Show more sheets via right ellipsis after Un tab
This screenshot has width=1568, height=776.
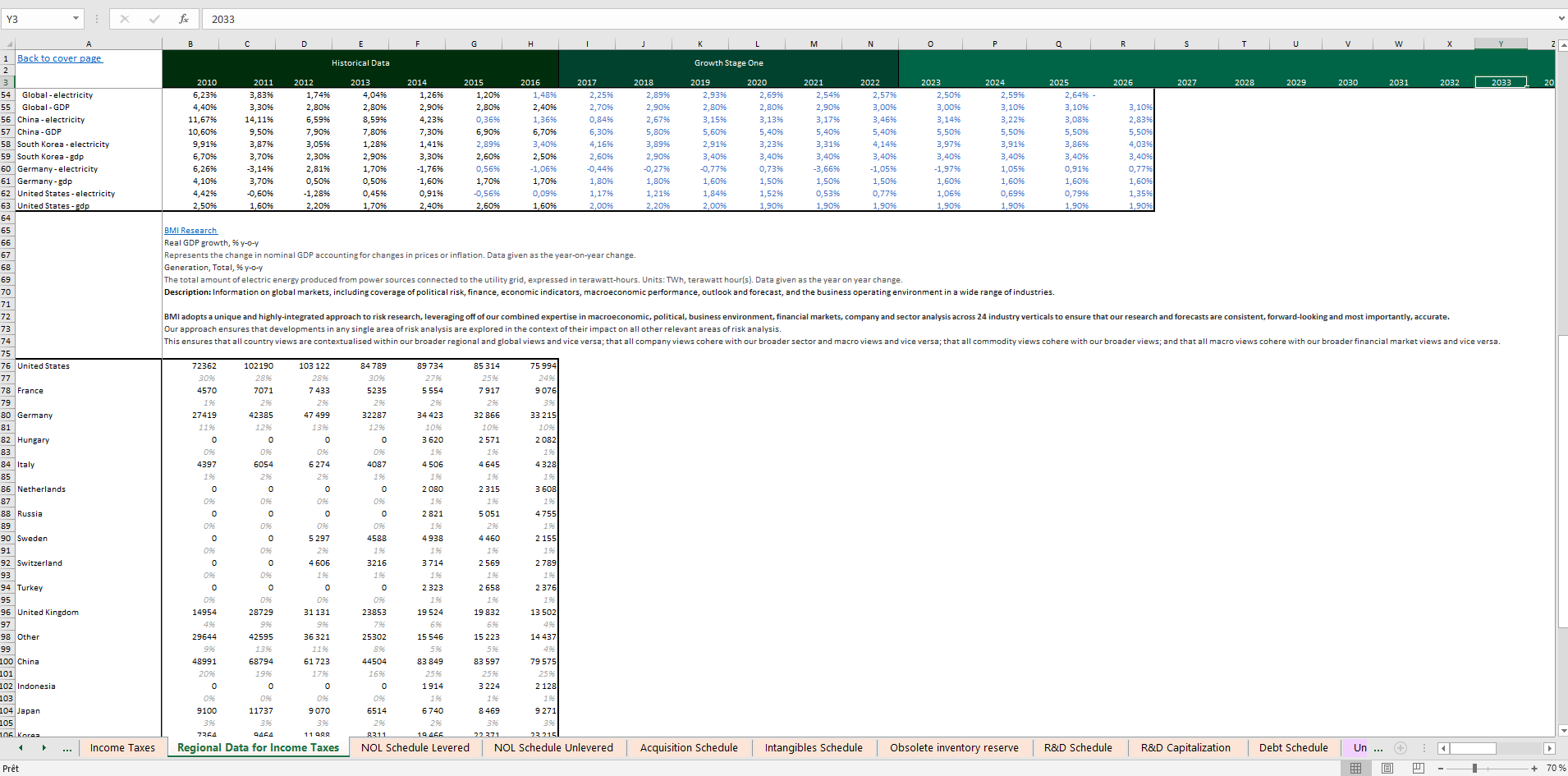click(1378, 748)
